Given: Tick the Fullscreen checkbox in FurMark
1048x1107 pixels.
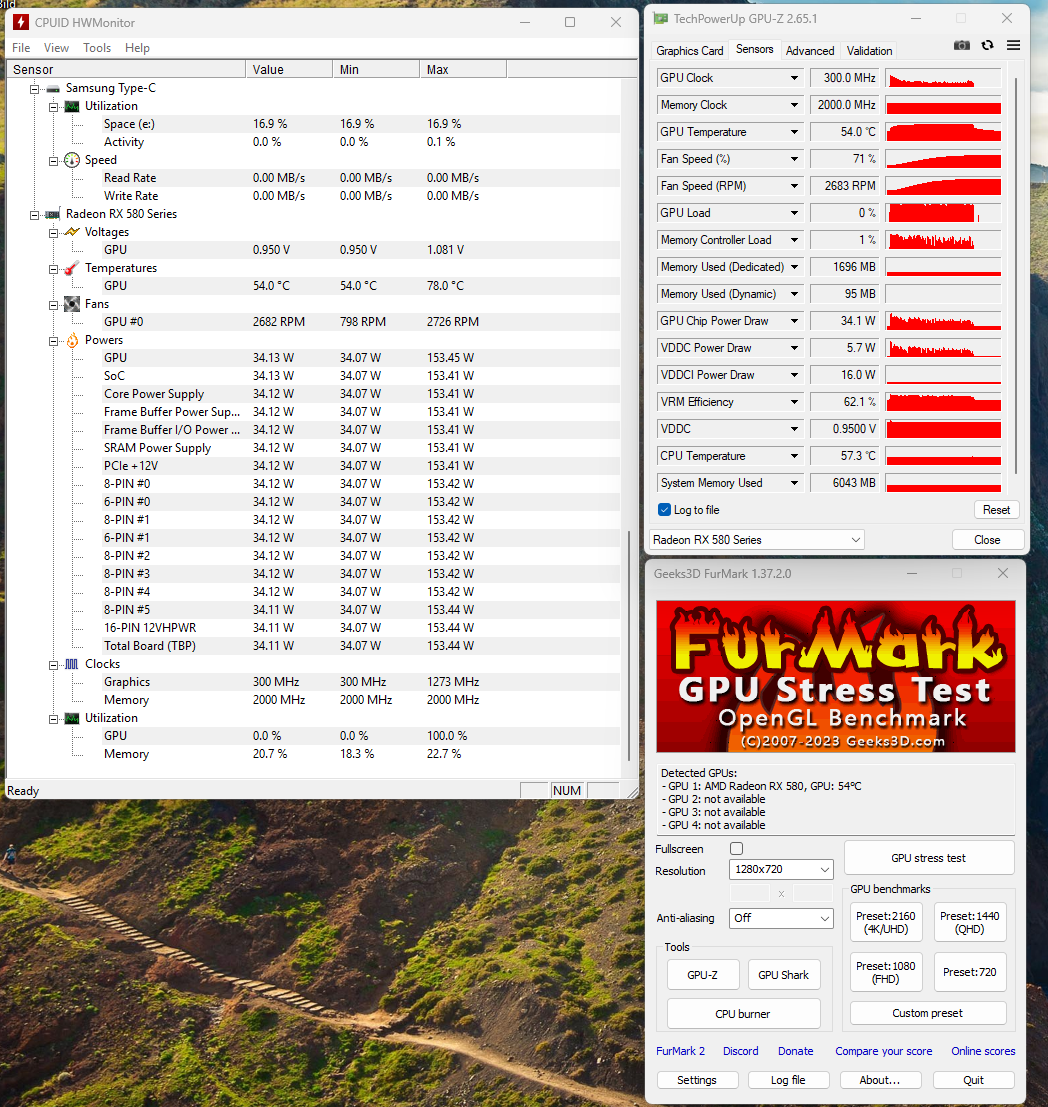Looking at the screenshot, I should [737, 849].
